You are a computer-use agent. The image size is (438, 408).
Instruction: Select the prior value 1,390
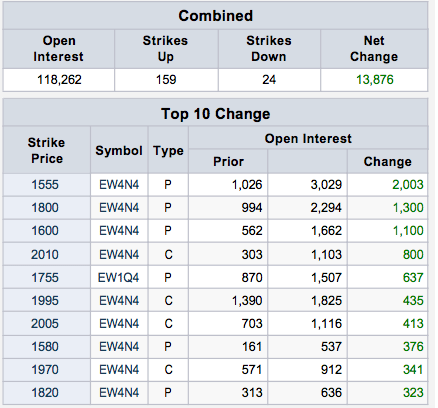(x=247, y=301)
